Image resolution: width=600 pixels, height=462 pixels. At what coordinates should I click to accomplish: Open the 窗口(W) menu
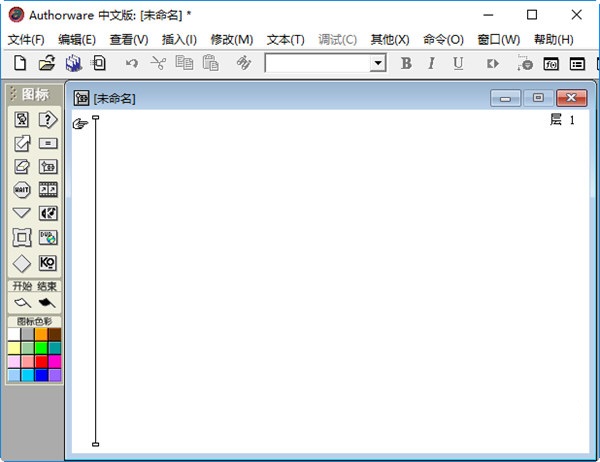(499, 39)
